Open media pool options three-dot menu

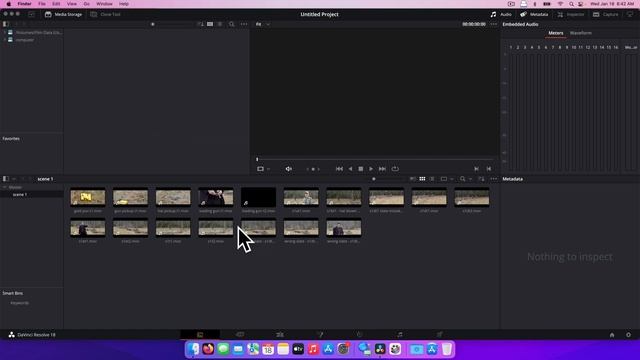point(493,179)
